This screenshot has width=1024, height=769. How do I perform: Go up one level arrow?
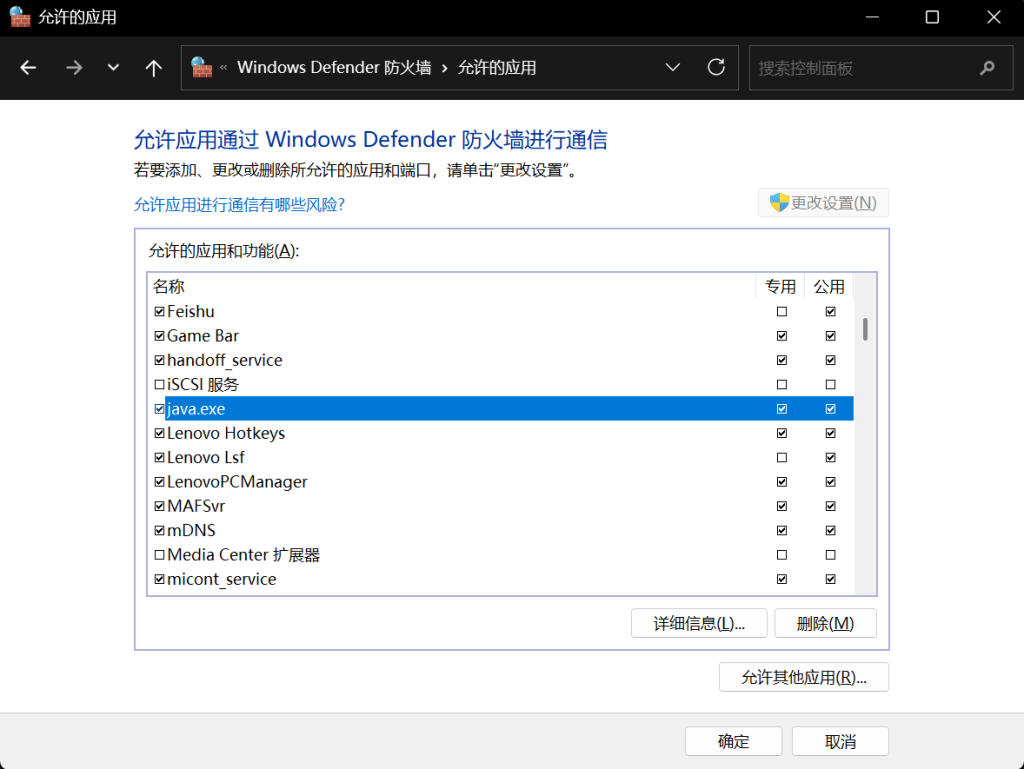pyautogui.click(x=153, y=67)
